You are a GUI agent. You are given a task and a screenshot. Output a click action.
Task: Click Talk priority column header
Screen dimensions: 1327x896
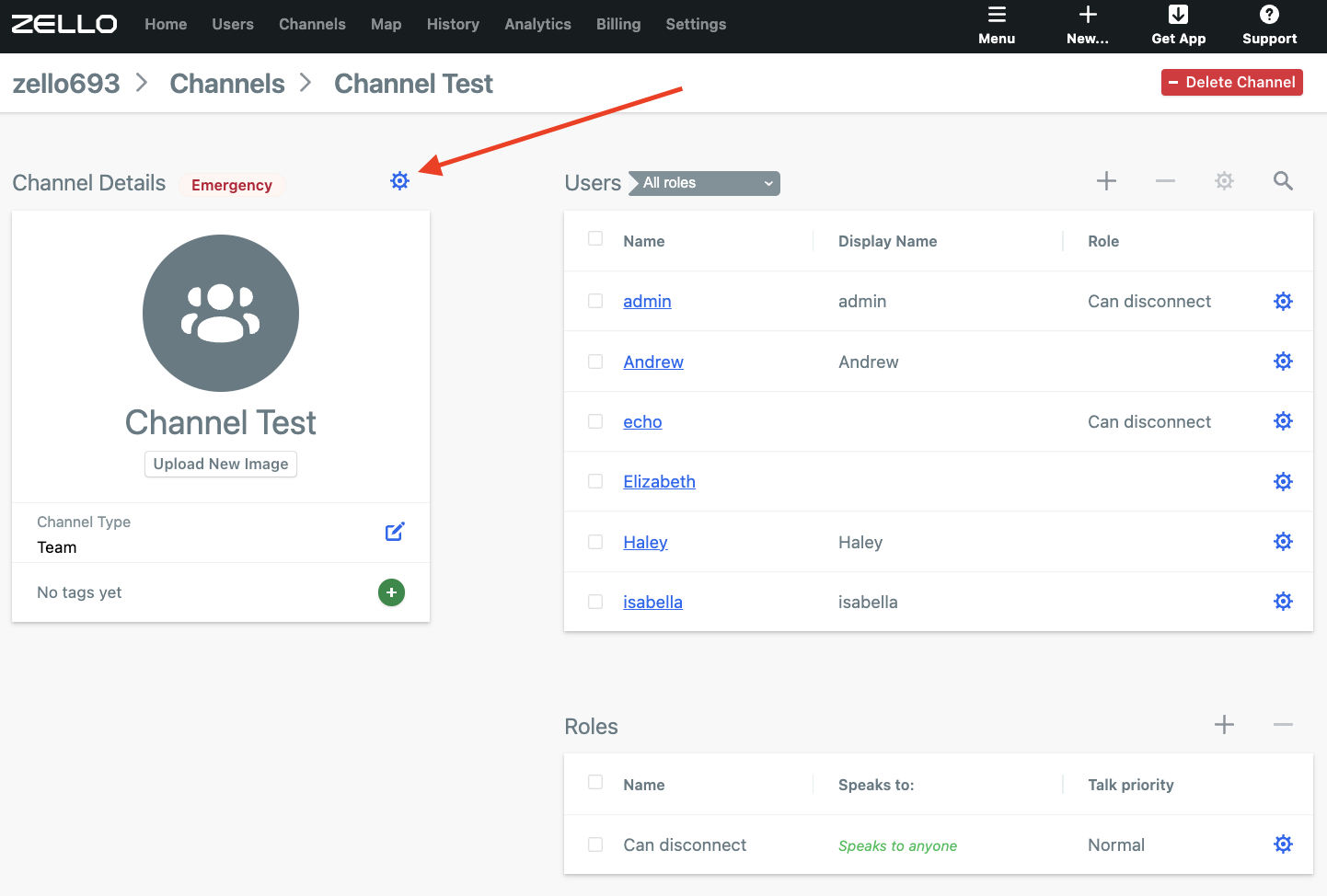point(1130,785)
